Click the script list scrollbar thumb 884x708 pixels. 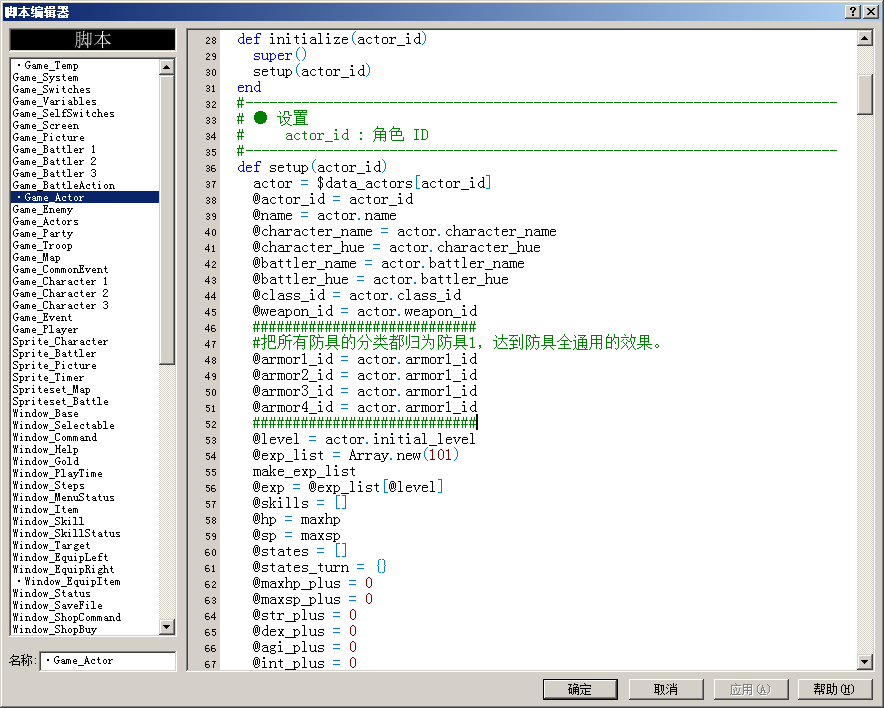pos(167,220)
